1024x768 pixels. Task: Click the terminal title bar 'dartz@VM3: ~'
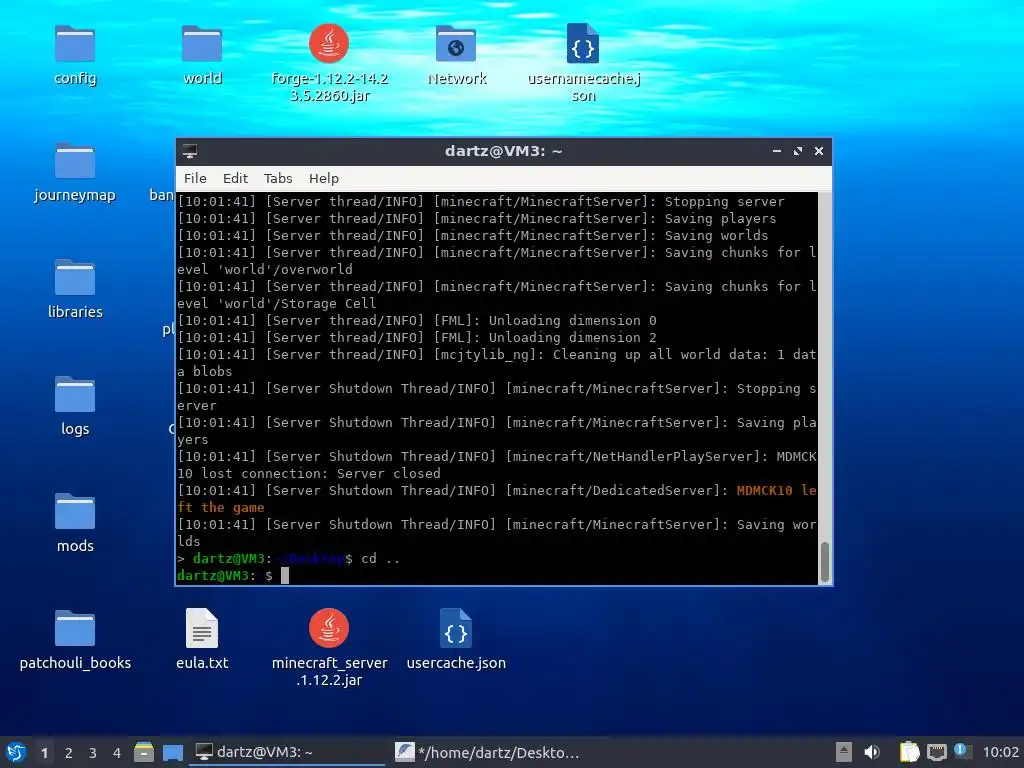[x=503, y=151]
